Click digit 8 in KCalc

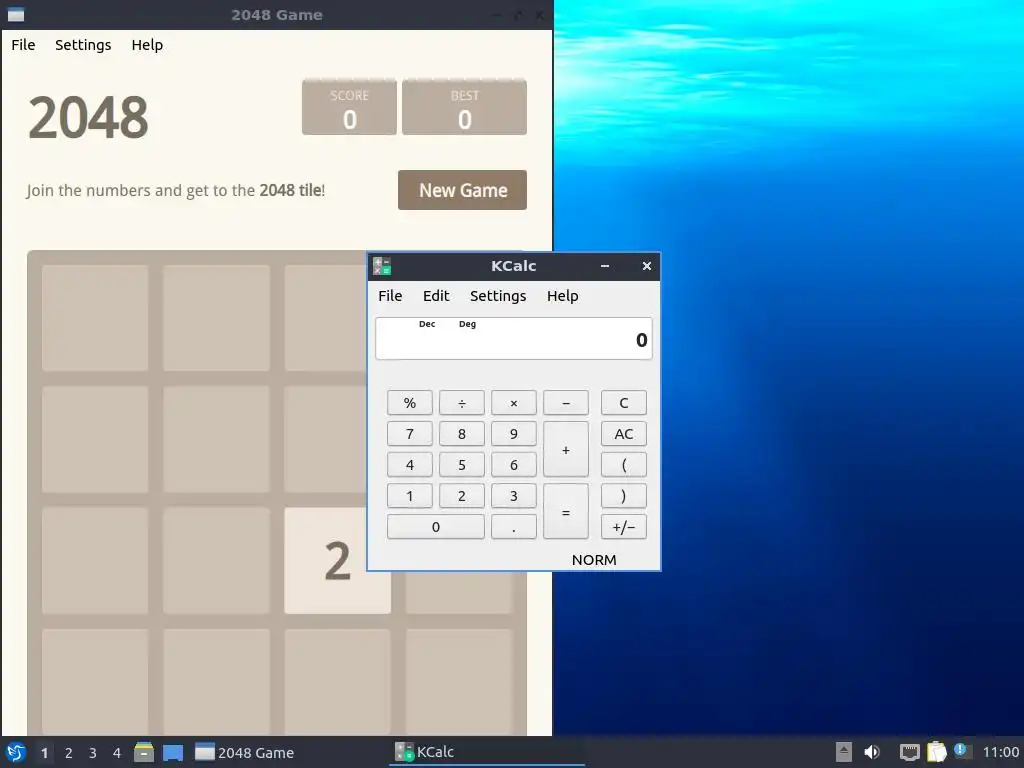coord(462,434)
